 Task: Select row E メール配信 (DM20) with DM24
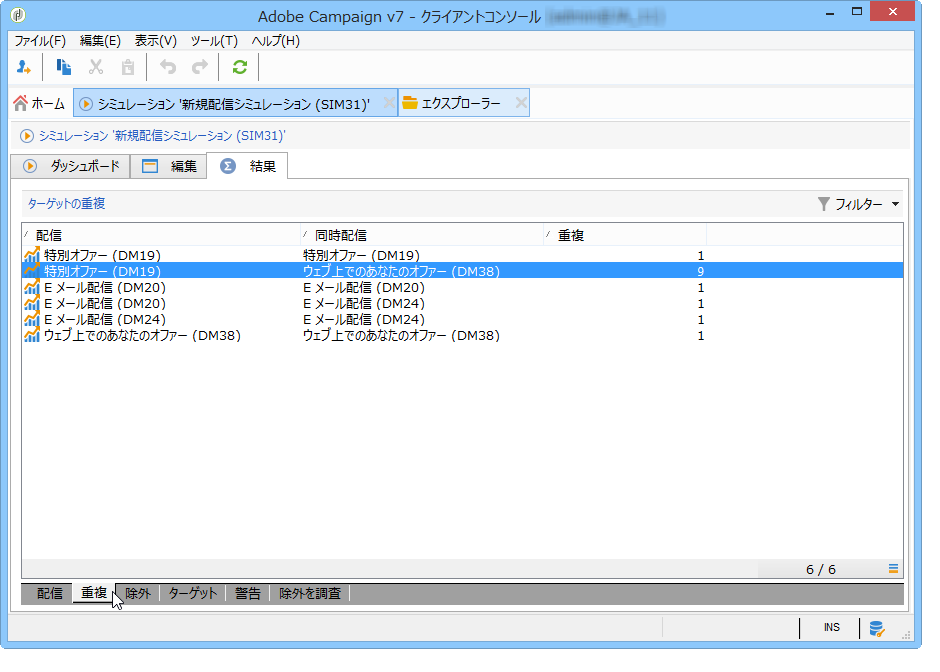tap(462, 303)
